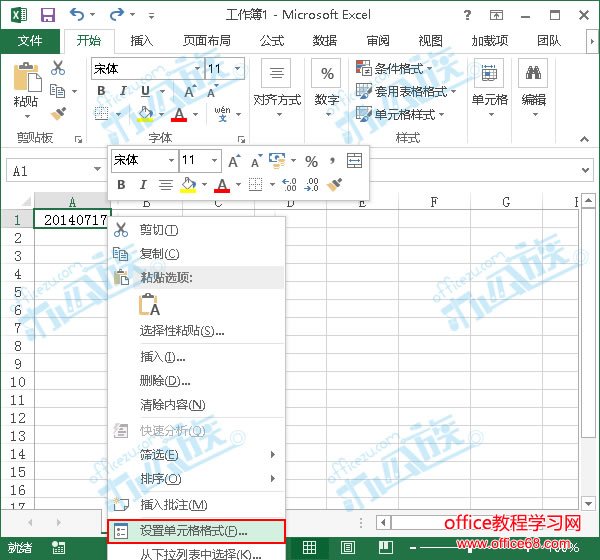Decrease font size in ribbon
The height and width of the screenshot is (560, 600).
pyautogui.click(x=212, y=91)
